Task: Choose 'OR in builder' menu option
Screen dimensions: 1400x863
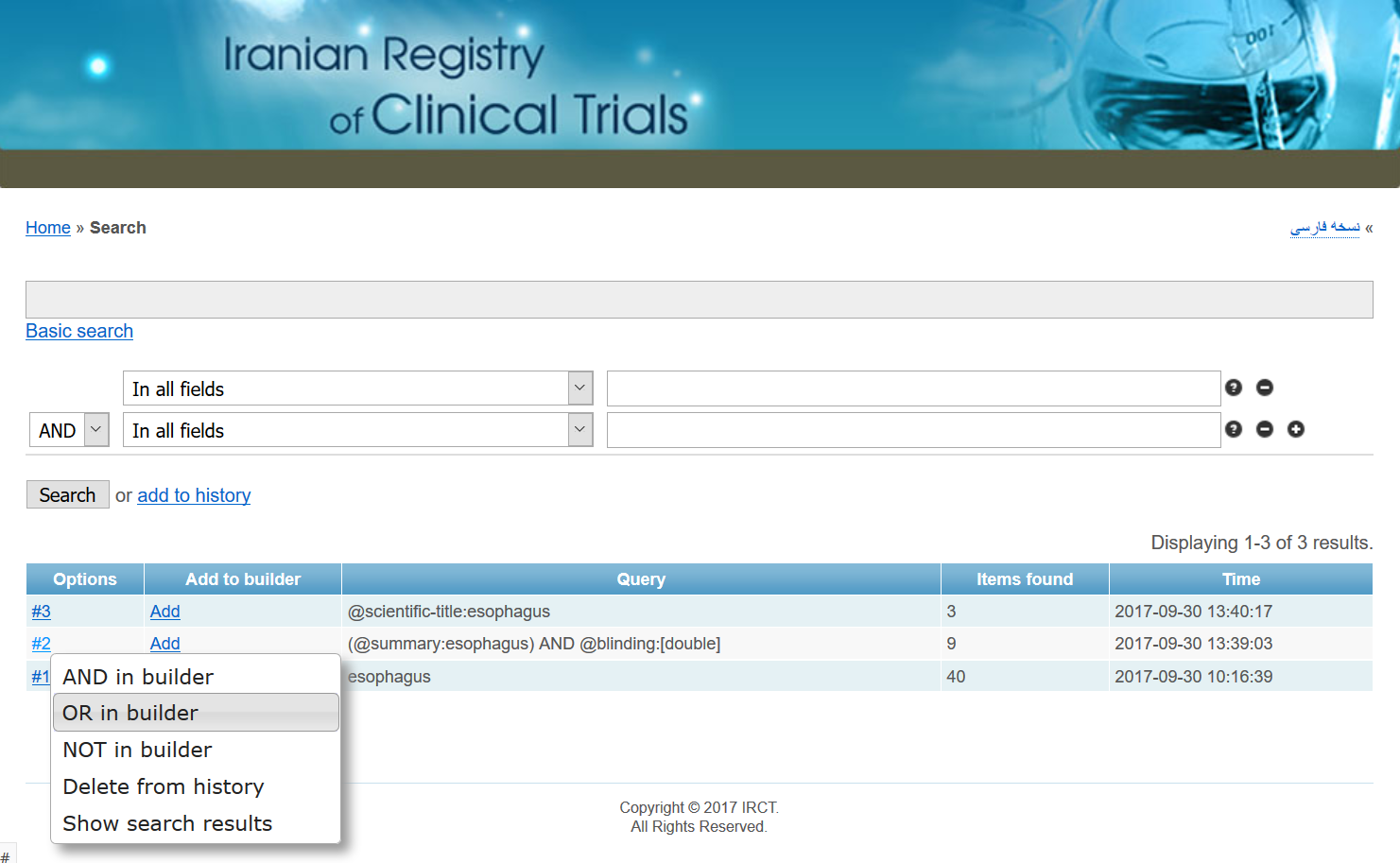Action: 130,713
